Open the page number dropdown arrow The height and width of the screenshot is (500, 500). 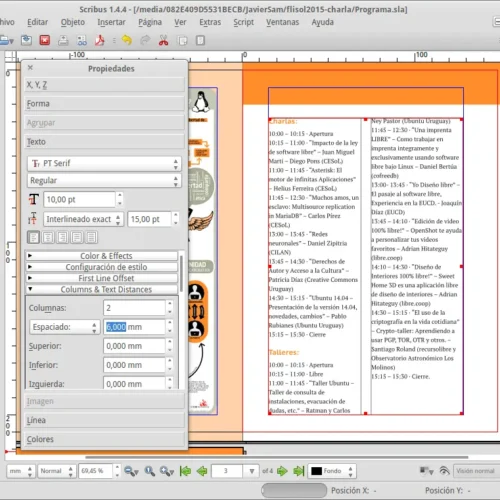point(252,471)
